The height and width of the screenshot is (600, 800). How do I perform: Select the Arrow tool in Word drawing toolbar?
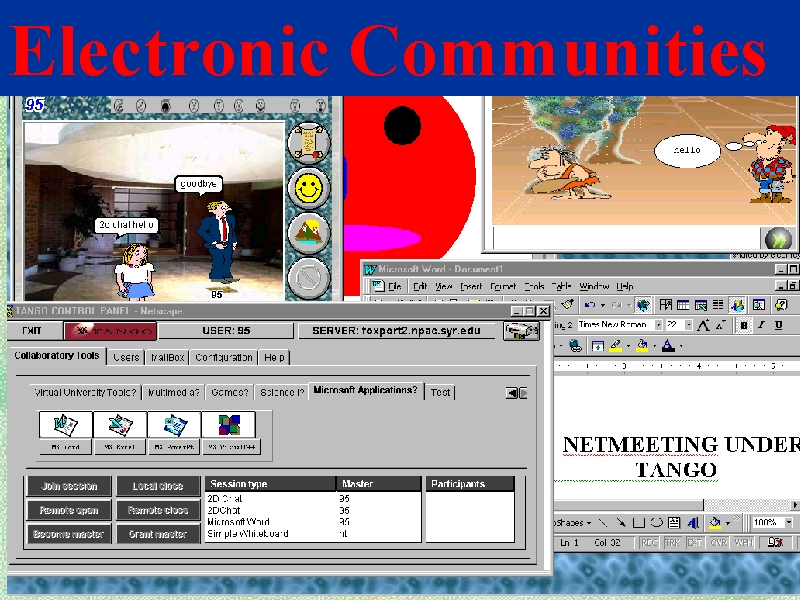click(620, 522)
